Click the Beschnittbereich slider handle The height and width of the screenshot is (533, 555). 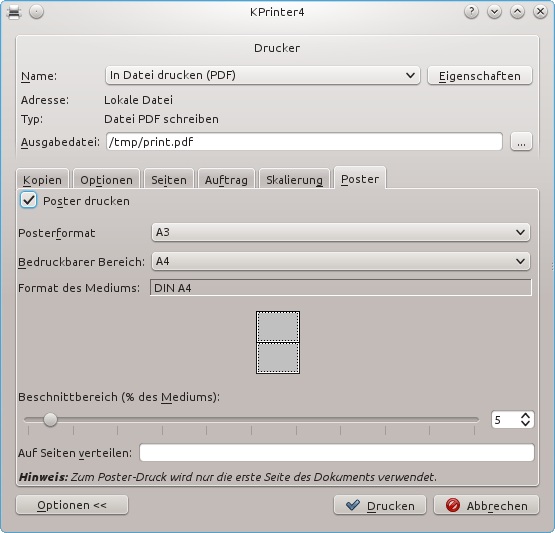(x=50, y=419)
